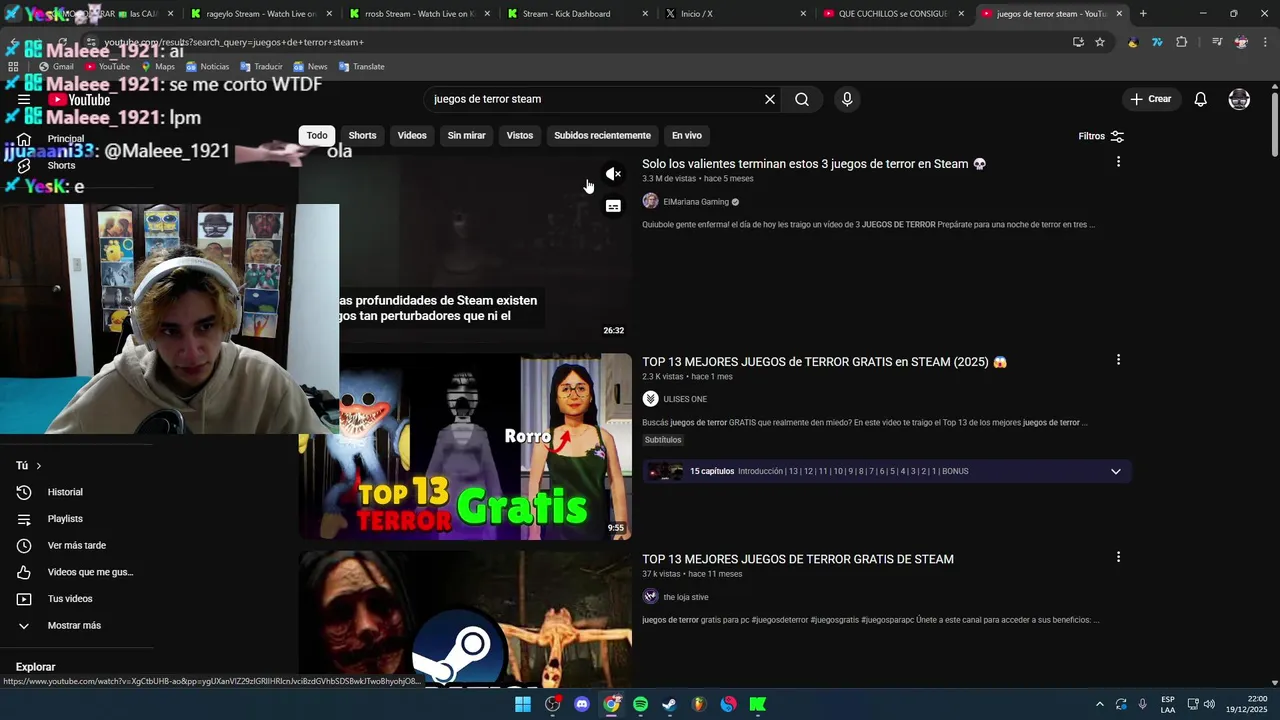Bookmark the page with the star icon

point(1100,42)
